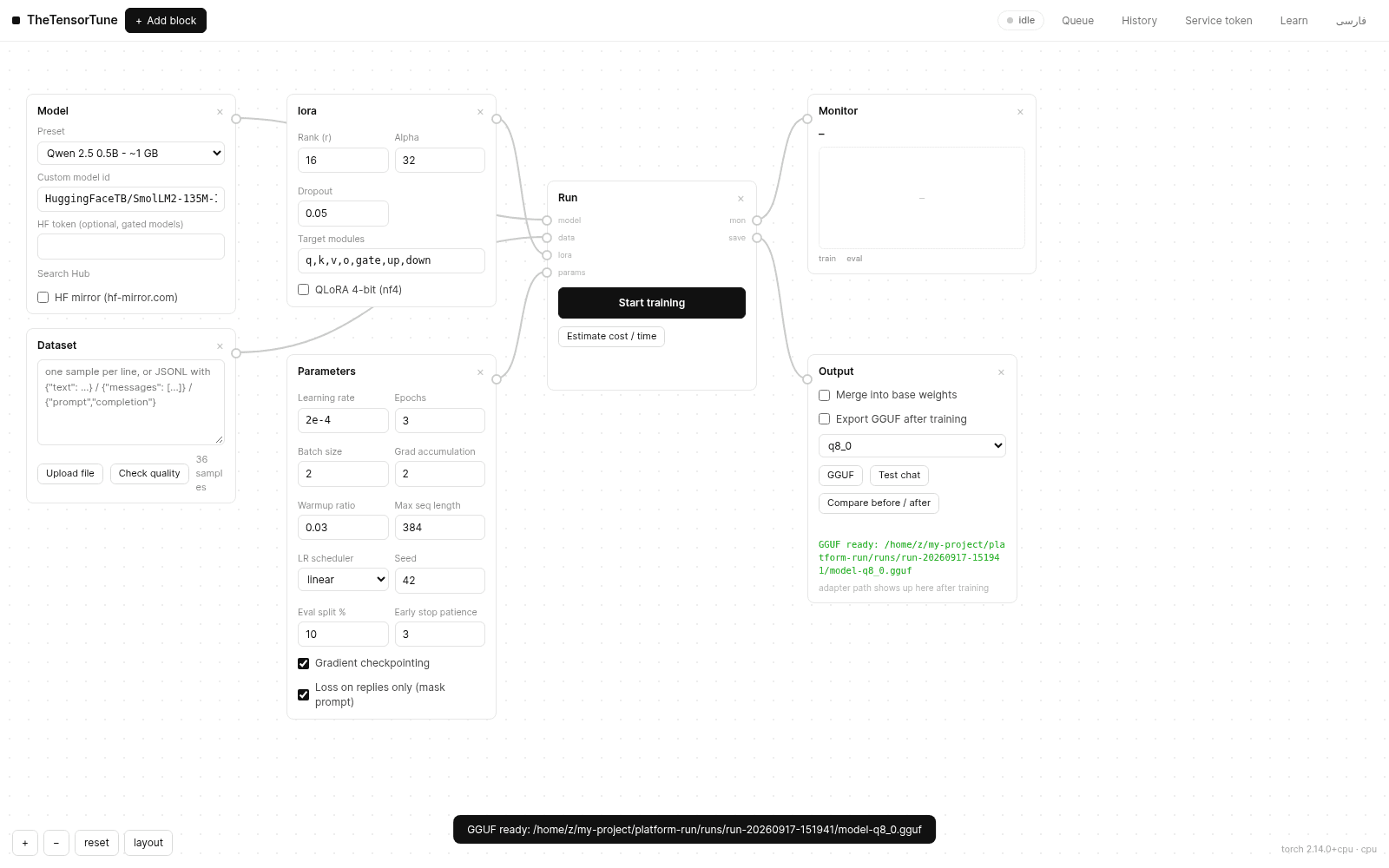Click Estimate cost / time
This screenshot has height=868, width=1389.
611,337
